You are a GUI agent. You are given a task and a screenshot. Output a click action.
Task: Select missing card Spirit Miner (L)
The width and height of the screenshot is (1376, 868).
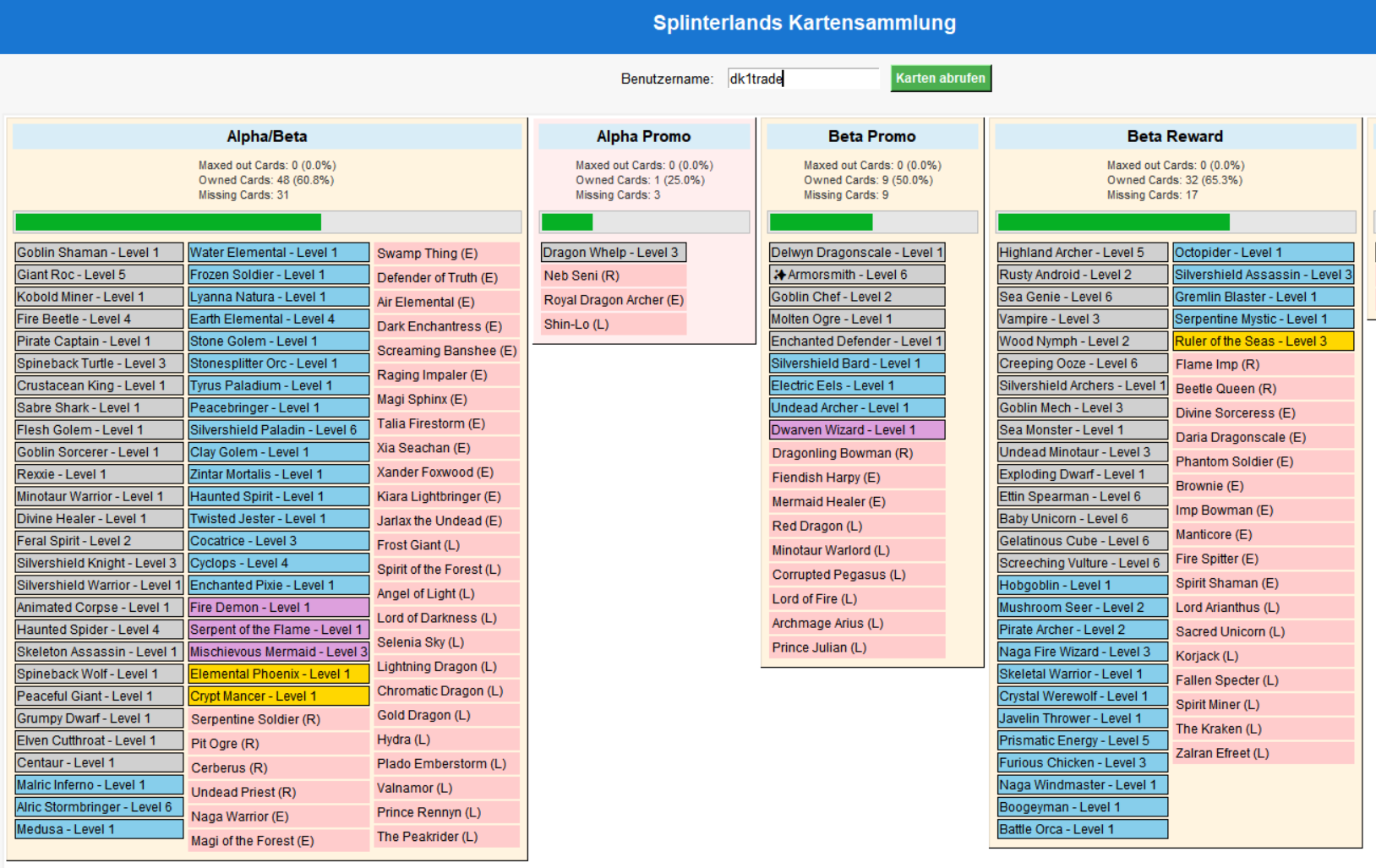tap(1264, 704)
